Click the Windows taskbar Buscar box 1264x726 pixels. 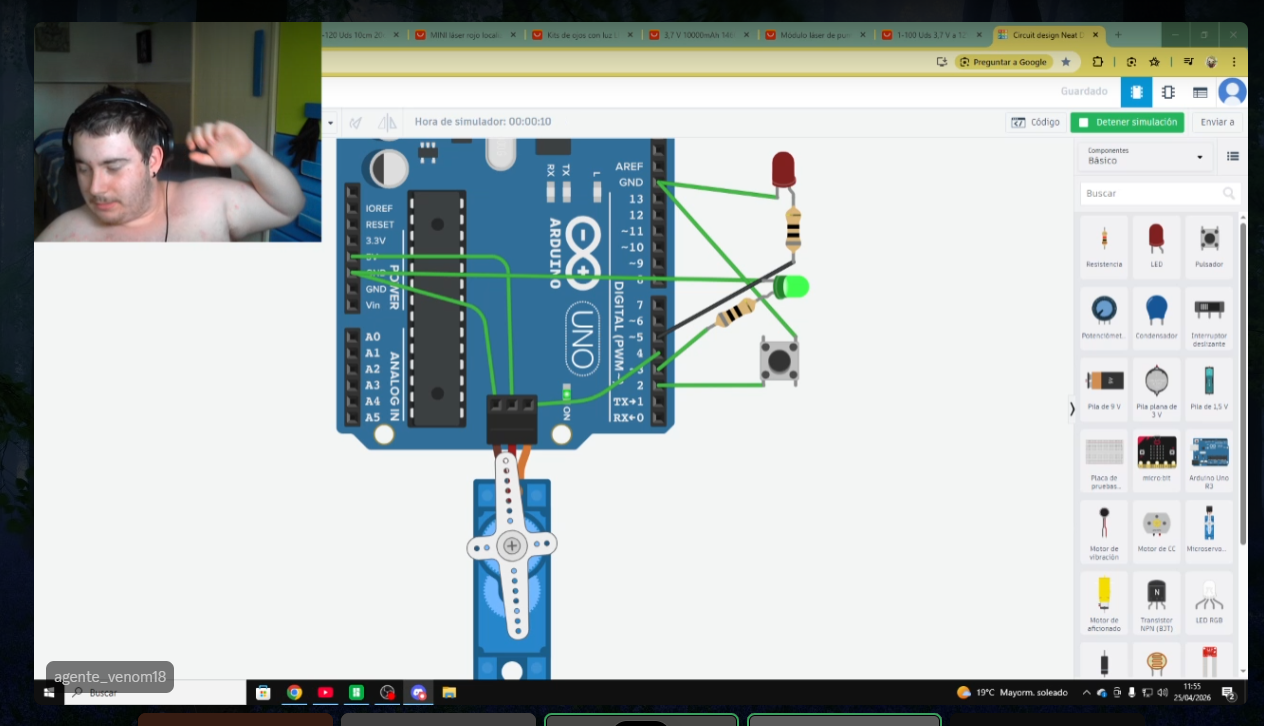[x=155, y=692]
